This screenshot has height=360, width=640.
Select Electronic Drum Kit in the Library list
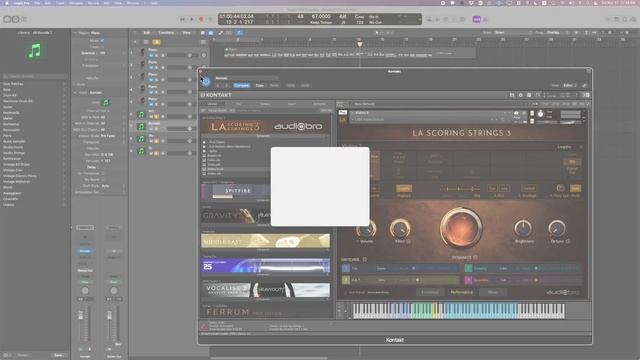pyautogui.click(x=18, y=101)
